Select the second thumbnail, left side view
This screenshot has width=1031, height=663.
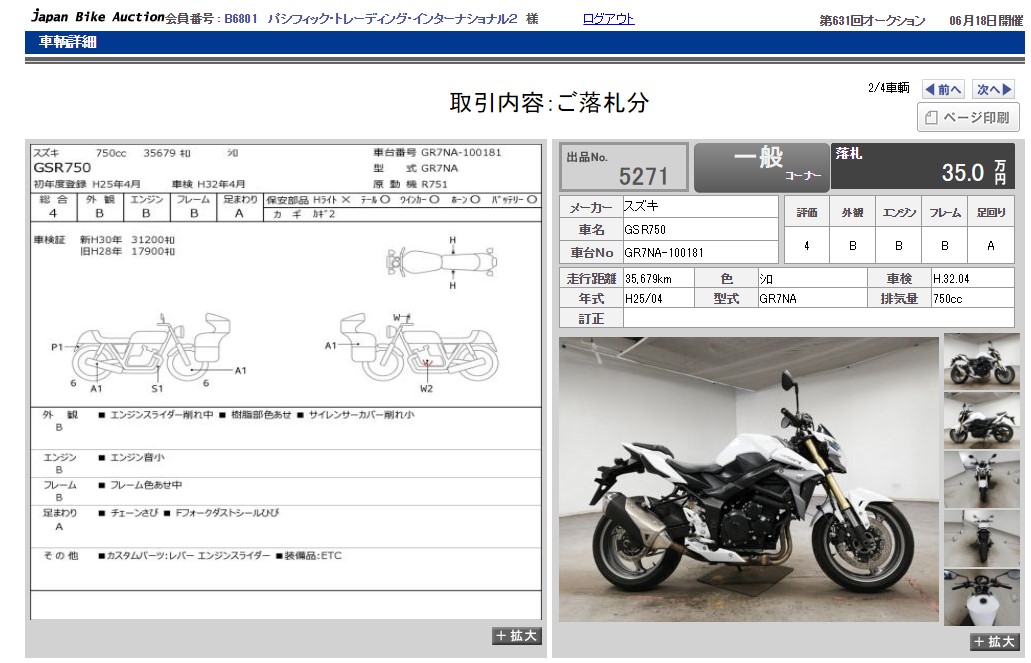pyautogui.click(x=982, y=420)
